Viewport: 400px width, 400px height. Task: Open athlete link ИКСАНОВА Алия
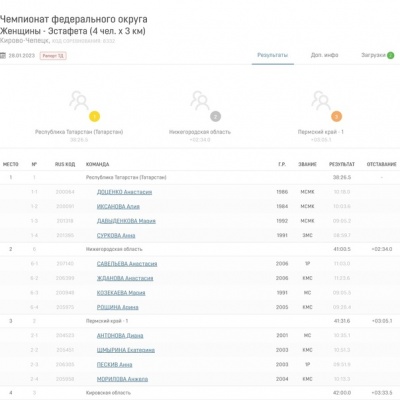(118, 207)
